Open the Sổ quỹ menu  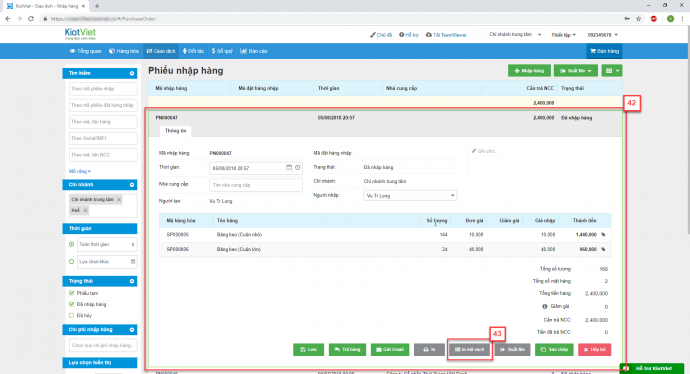coord(222,51)
